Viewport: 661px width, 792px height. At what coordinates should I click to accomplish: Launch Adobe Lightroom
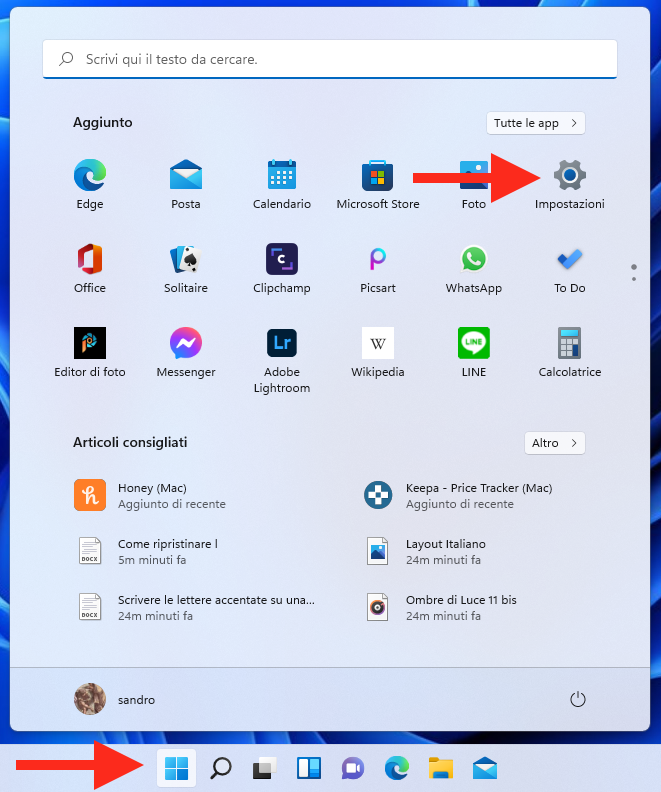282,360
